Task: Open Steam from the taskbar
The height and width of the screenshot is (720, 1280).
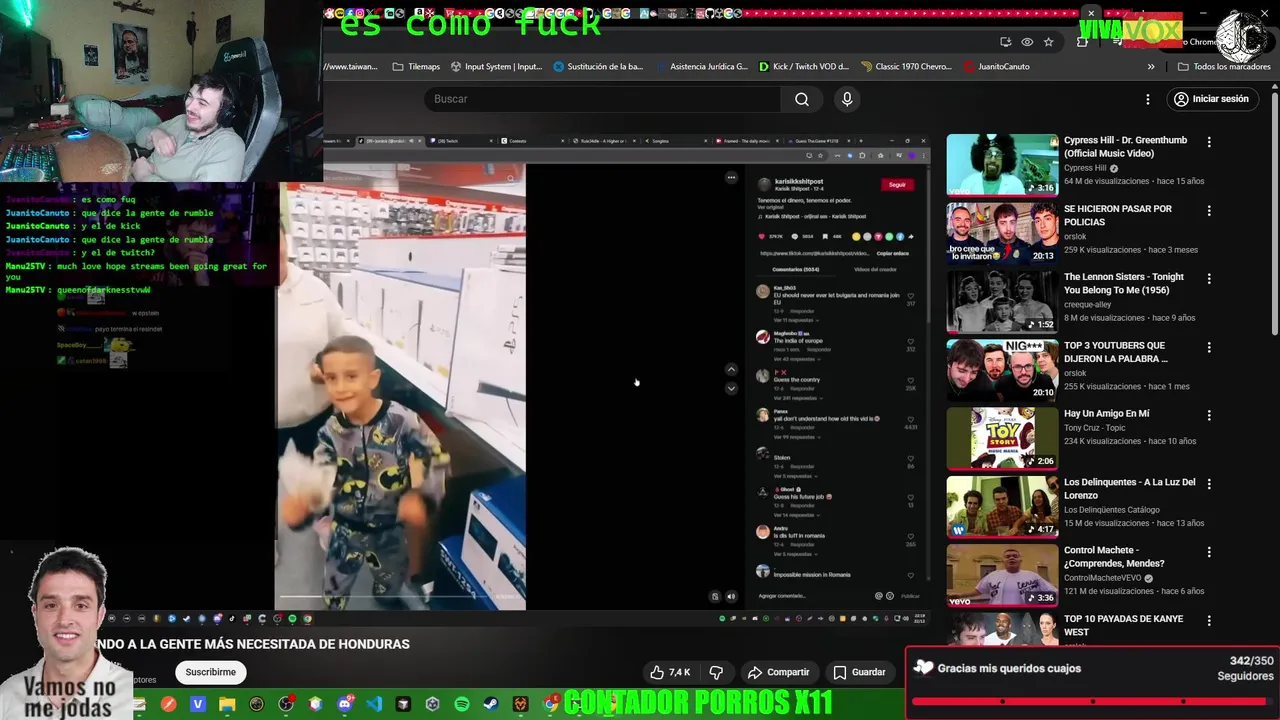Action: pos(491,704)
